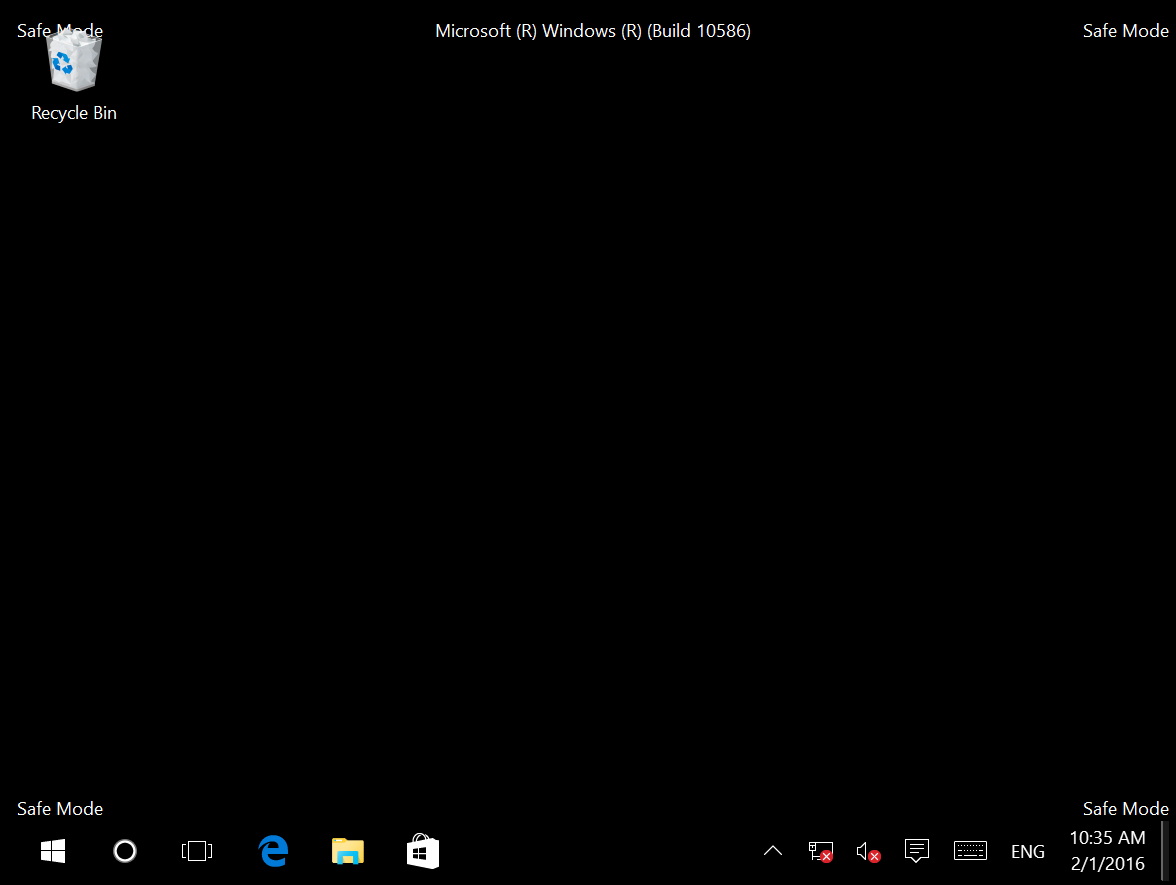Open File Explorer from the taskbar
Image resolution: width=1176 pixels, height=885 pixels.
pyautogui.click(x=347, y=851)
